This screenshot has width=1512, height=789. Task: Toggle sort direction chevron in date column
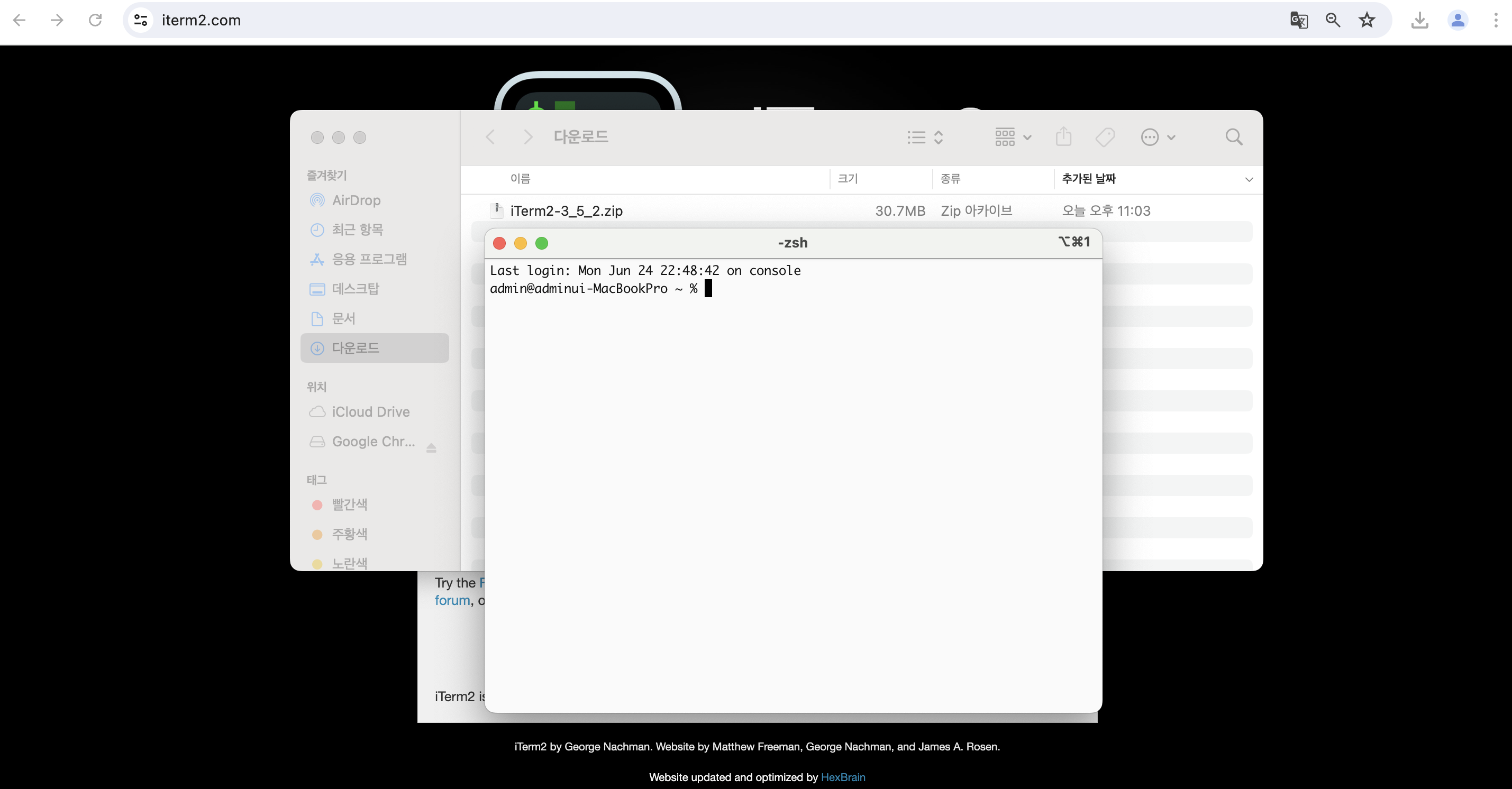pos(1249,179)
